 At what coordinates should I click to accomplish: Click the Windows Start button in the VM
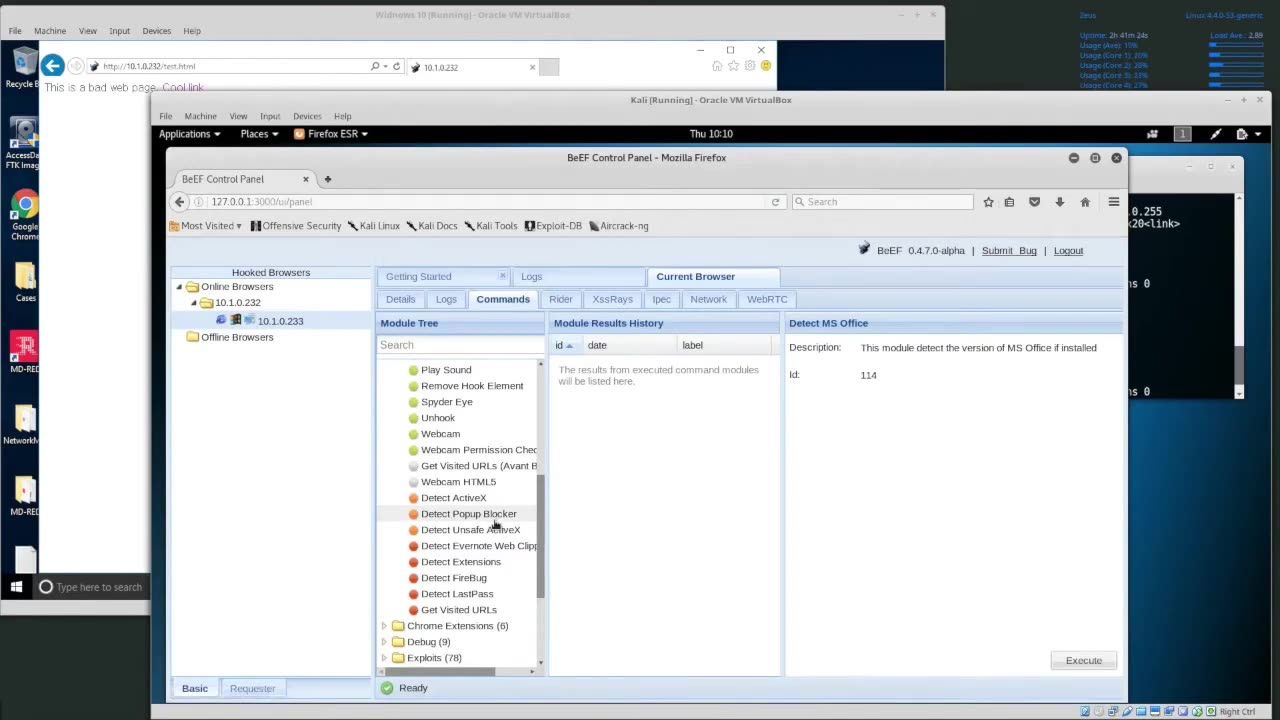[17, 587]
